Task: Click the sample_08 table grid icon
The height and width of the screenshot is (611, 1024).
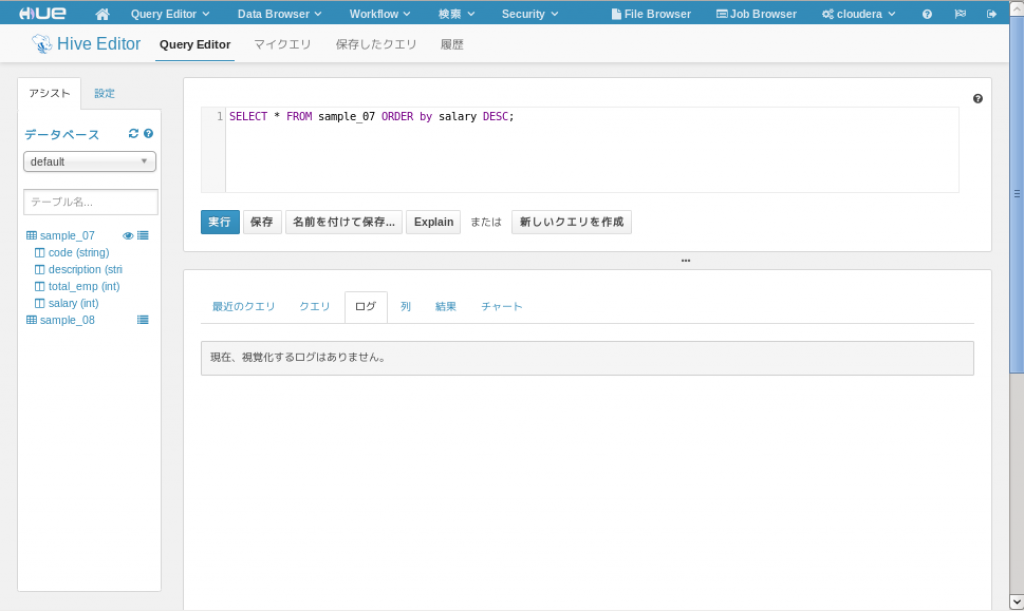Action: tap(31, 320)
